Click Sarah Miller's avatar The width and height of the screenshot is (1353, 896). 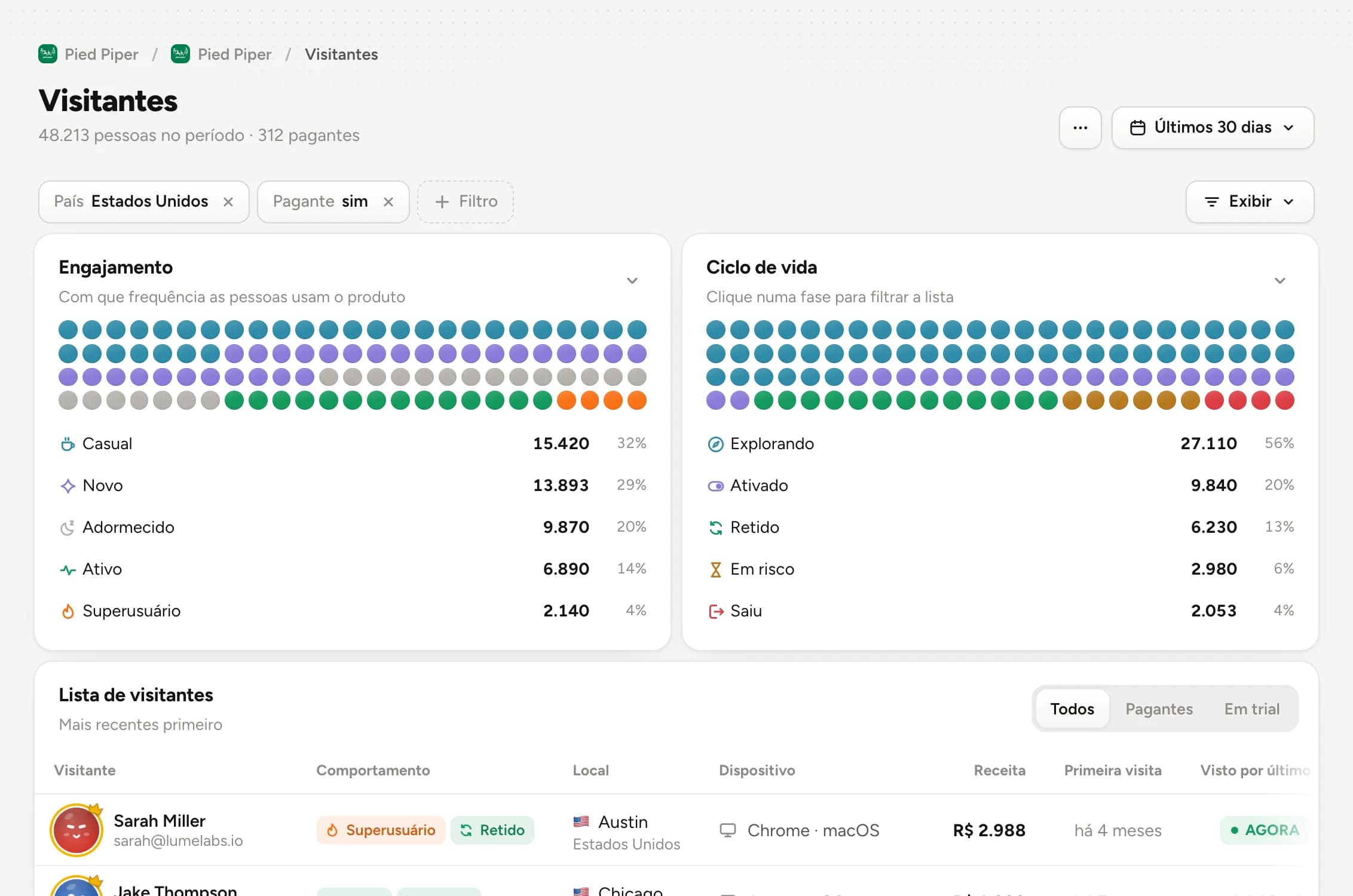point(76,830)
